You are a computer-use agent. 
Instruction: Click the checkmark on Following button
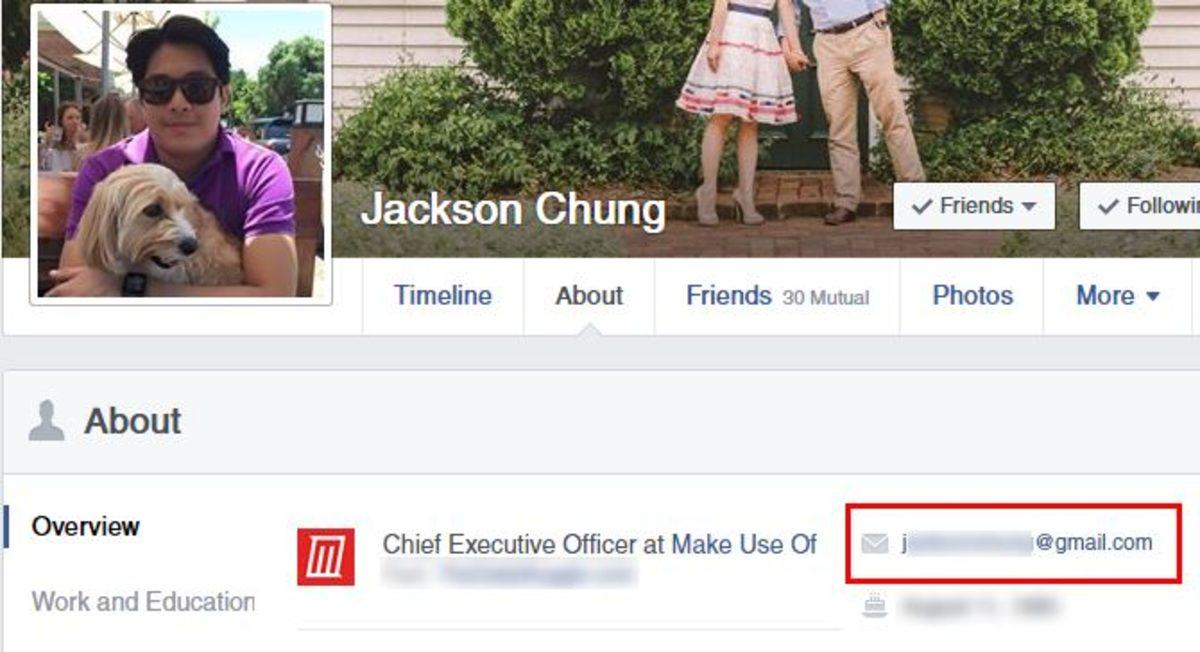click(1108, 206)
